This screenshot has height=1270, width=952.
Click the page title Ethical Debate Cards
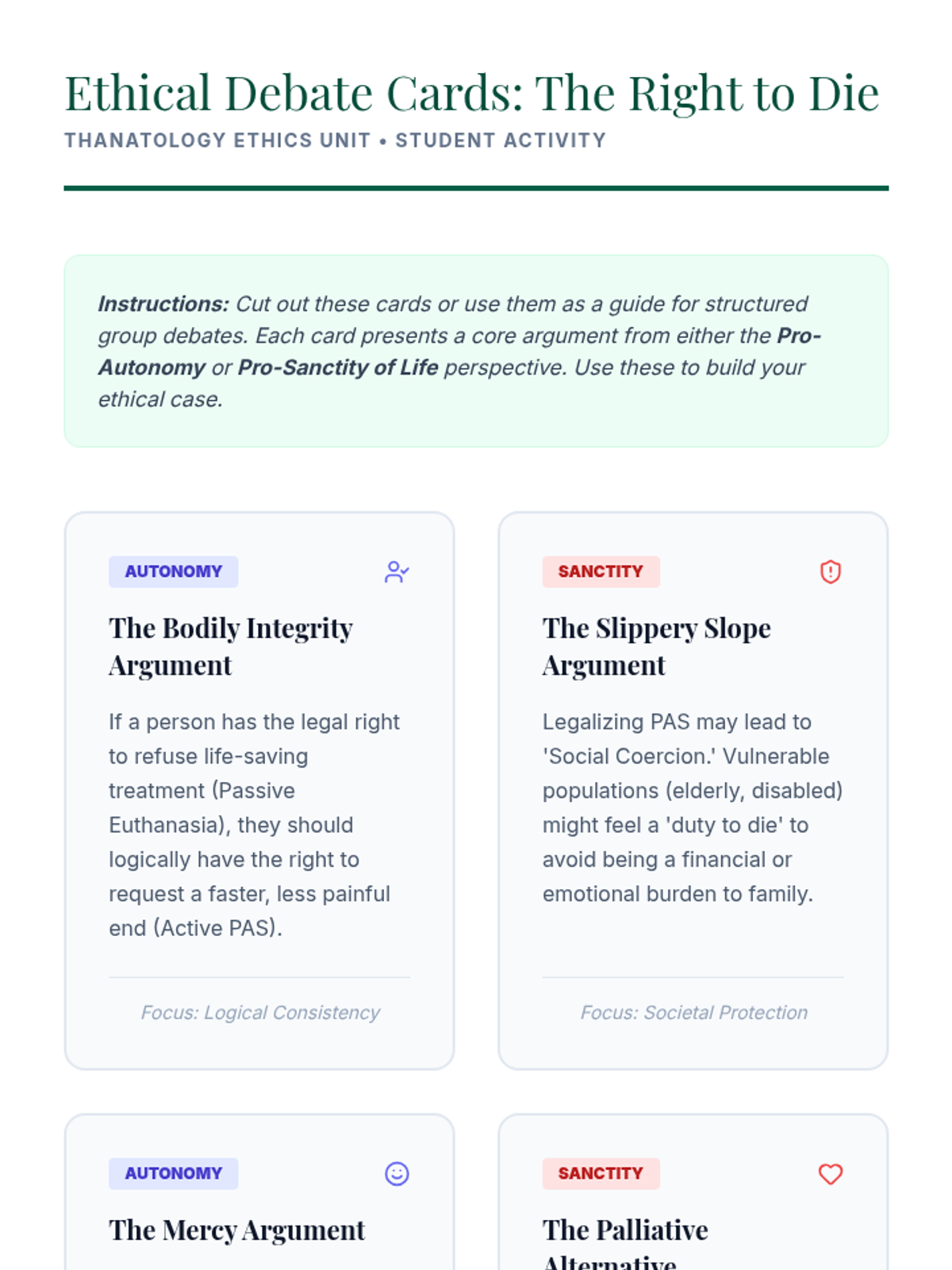click(x=471, y=93)
